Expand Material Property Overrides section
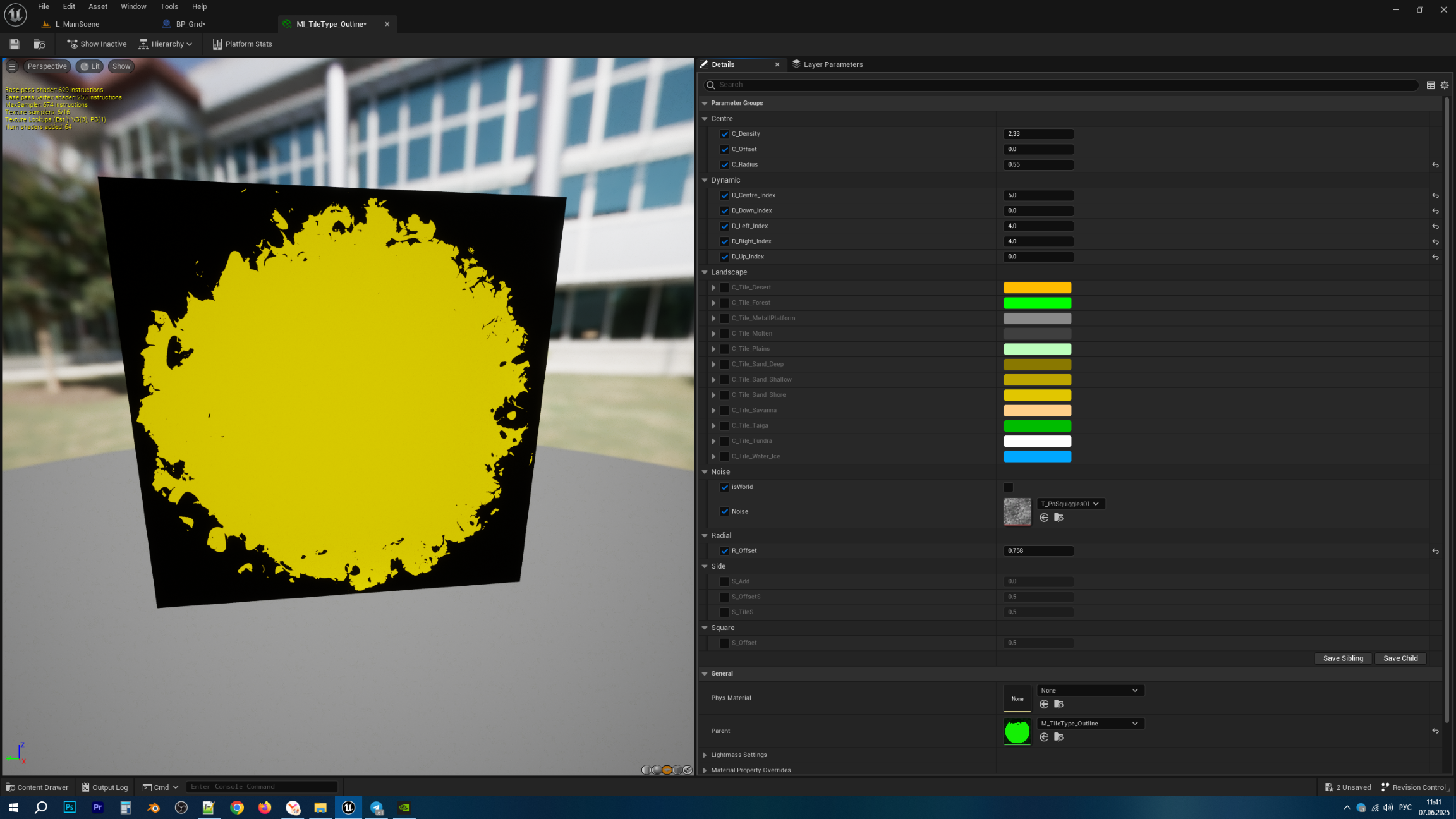 (x=705, y=770)
